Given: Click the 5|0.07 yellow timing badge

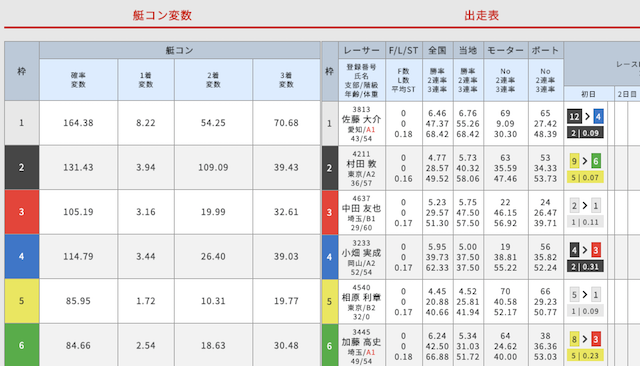Looking at the screenshot, I should point(585,178).
